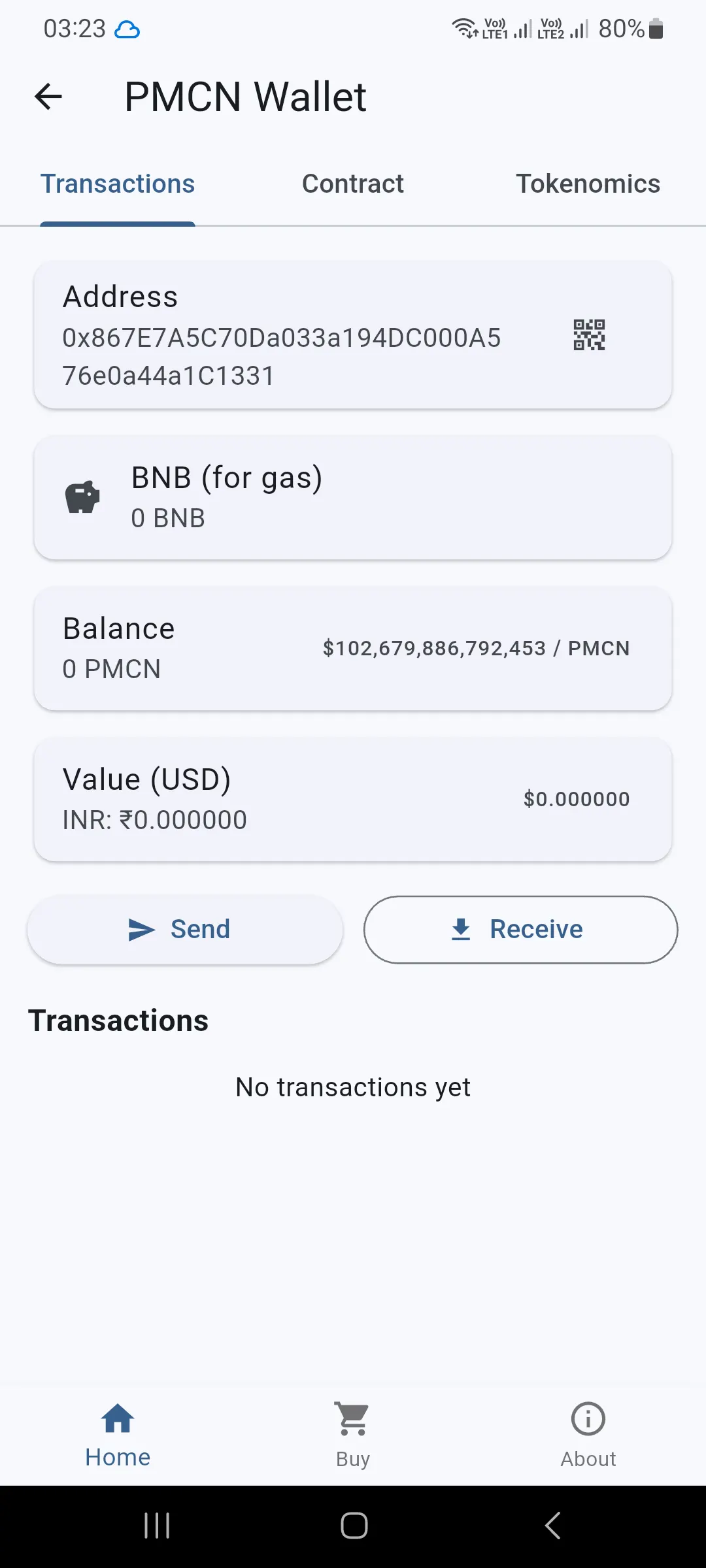The width and height of the screenshot is (706, 1568).
Task: Tap the Balance PMCN card
Action: pos(353,649)
